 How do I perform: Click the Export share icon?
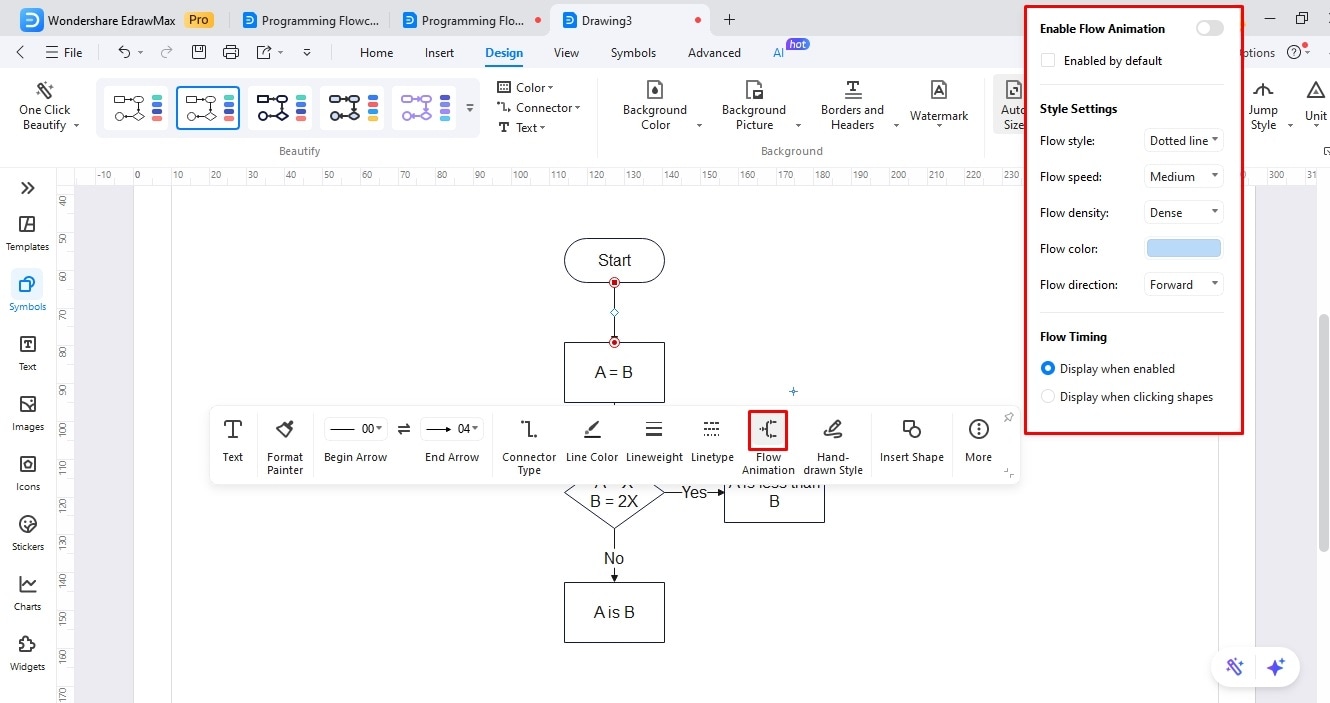tap(264, 53)
